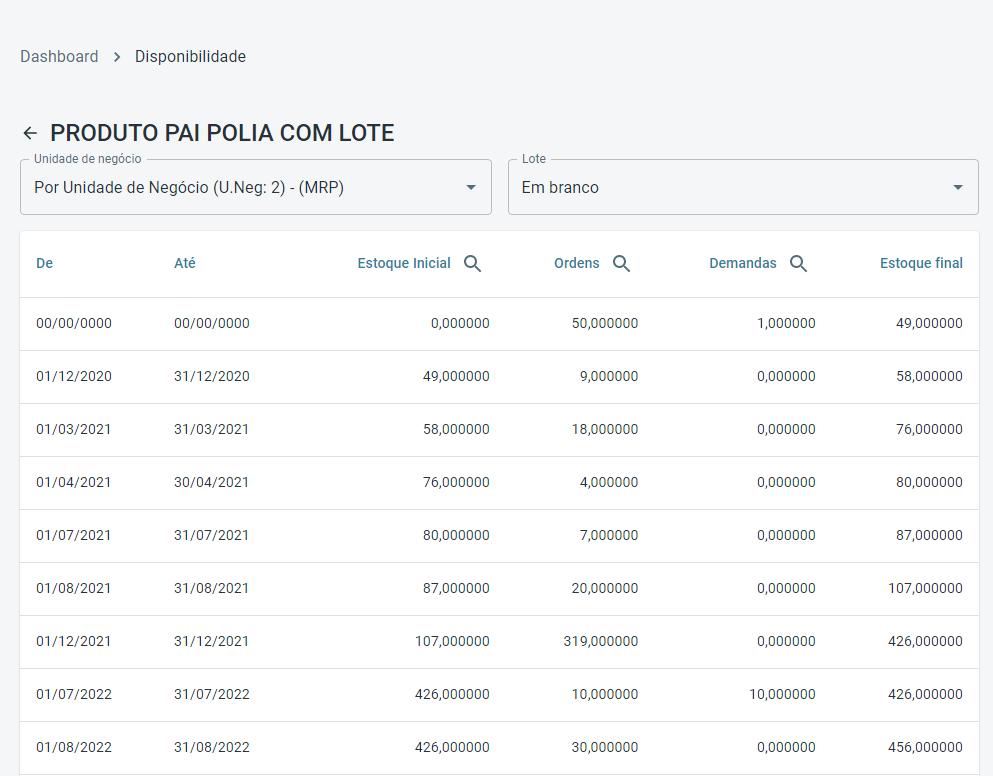The image size is (993, 776).
Task: Click Ordens value 18,000000
Action: tap(605, 429)
